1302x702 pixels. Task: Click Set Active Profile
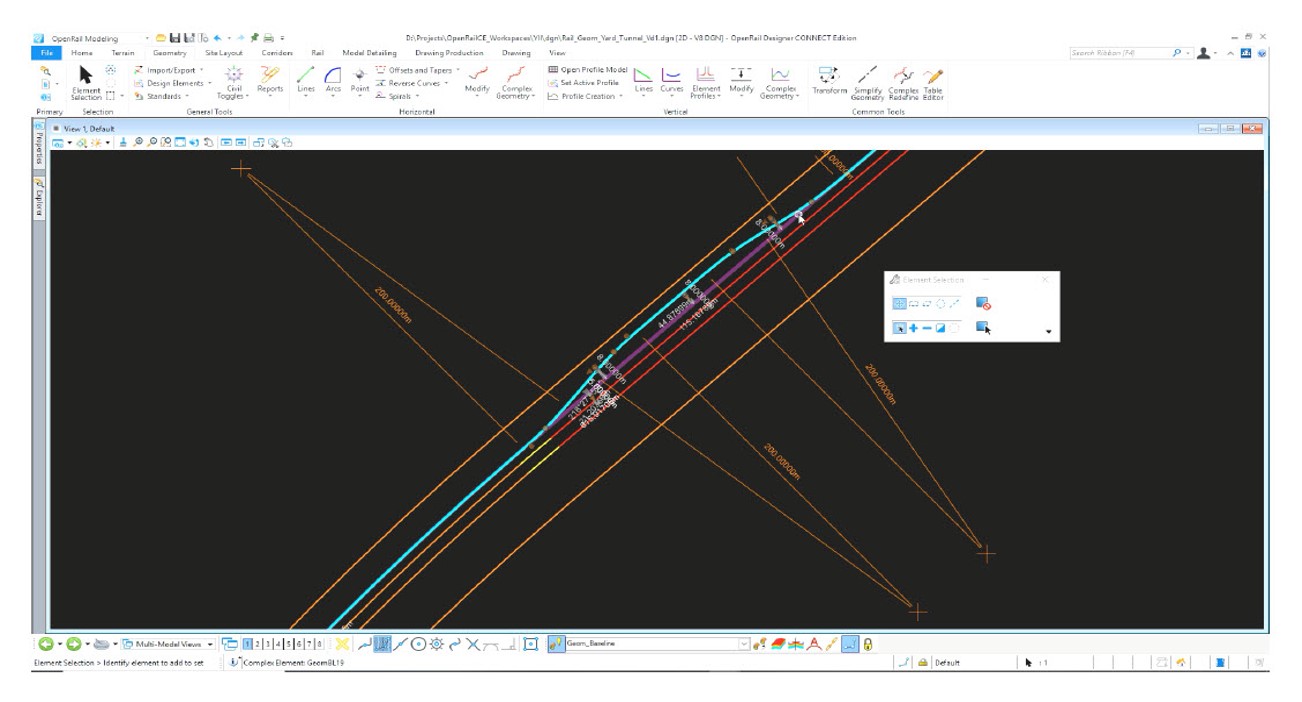(589, 84)
